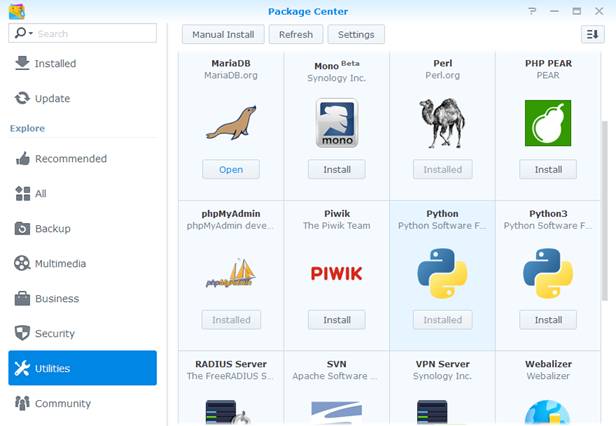Open the MariaDB package

coord(231,169)
